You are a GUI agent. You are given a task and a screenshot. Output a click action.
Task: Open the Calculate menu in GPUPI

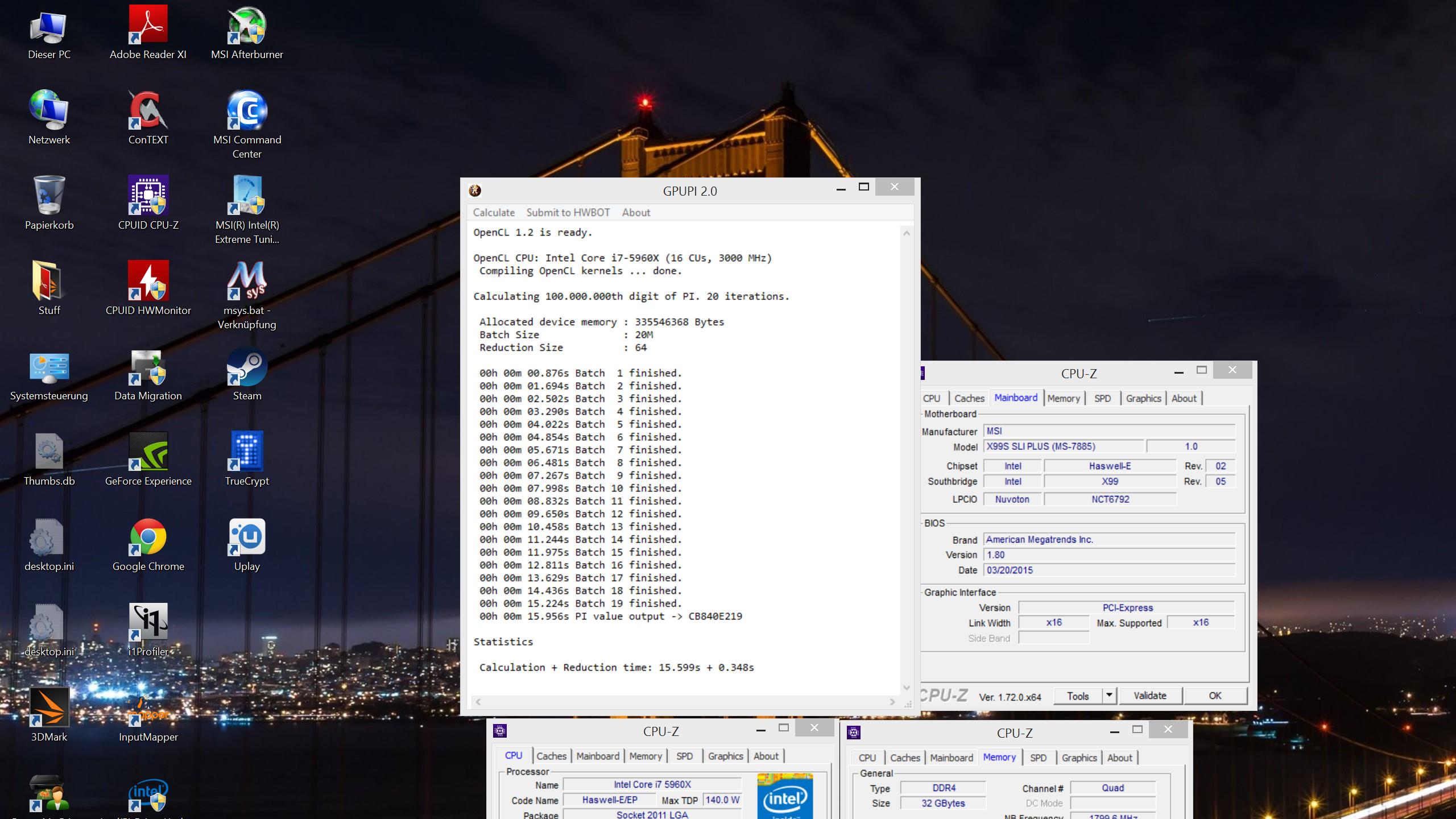tap(494, 212)
